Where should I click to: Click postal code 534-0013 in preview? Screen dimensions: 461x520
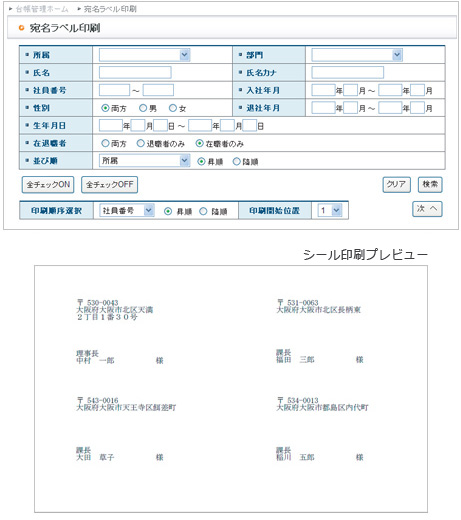[302, 400]
